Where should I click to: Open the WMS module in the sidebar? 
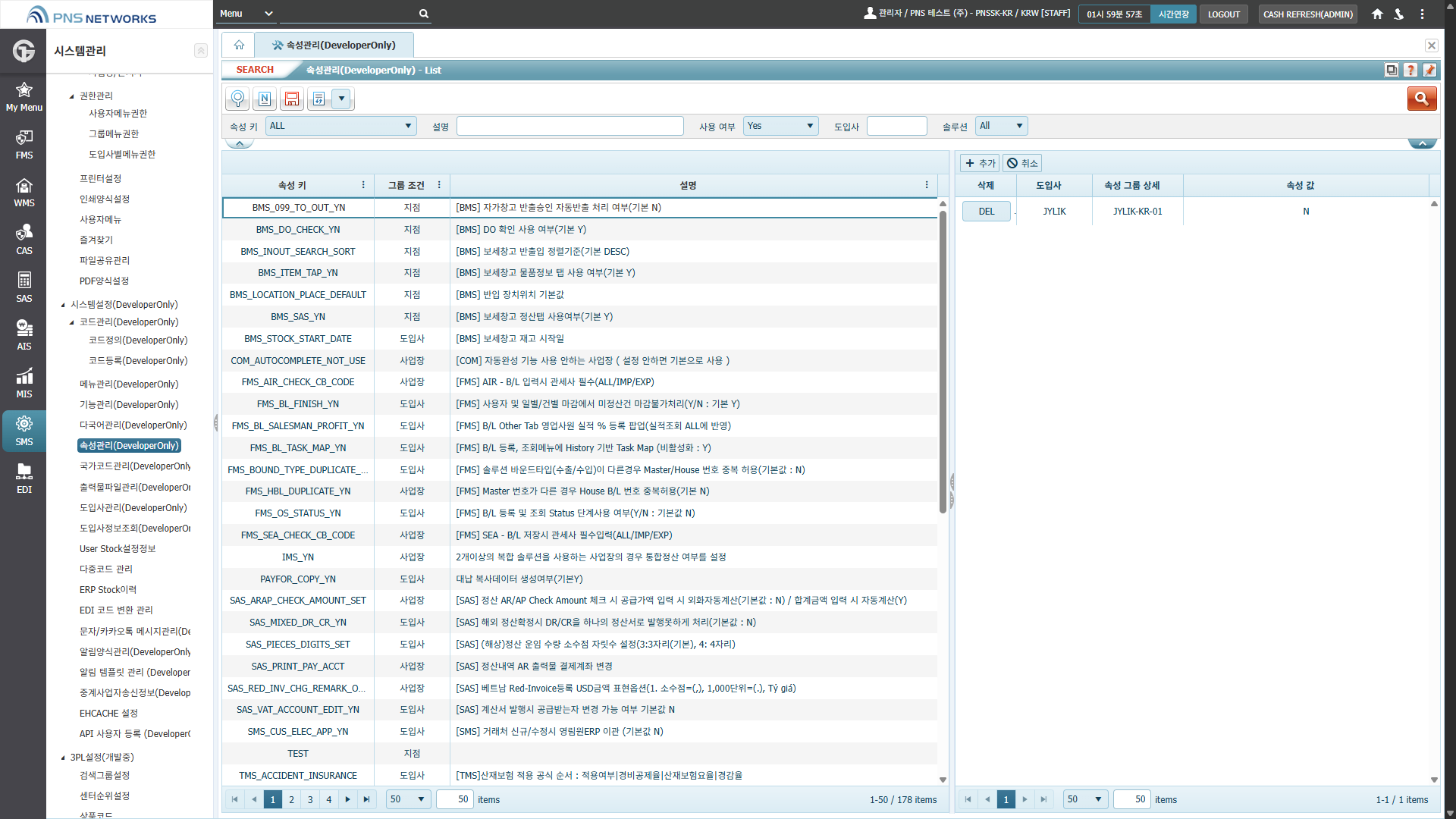coord(24,193)
